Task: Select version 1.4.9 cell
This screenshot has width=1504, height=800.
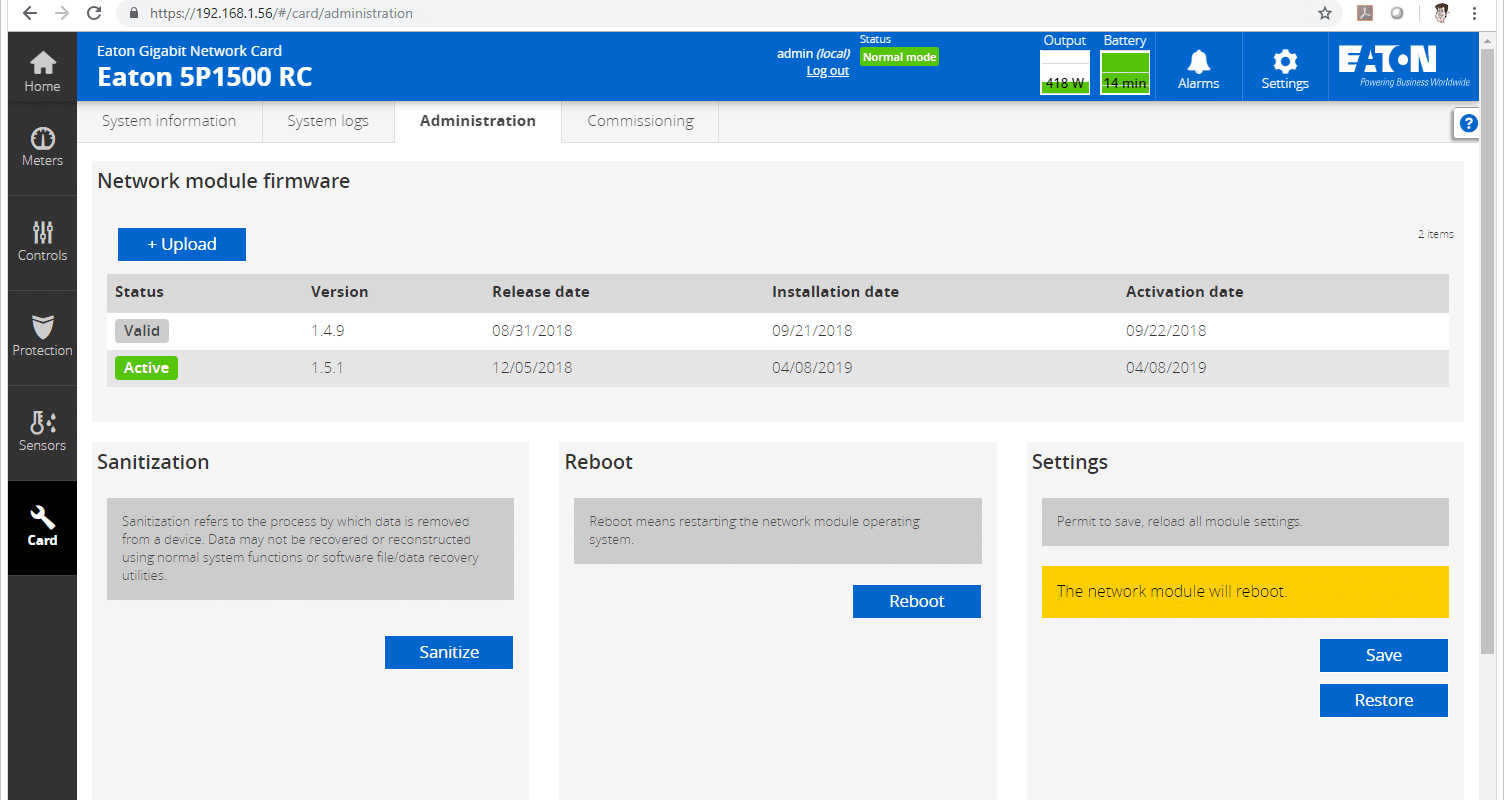Action: [x=328, y=331]
